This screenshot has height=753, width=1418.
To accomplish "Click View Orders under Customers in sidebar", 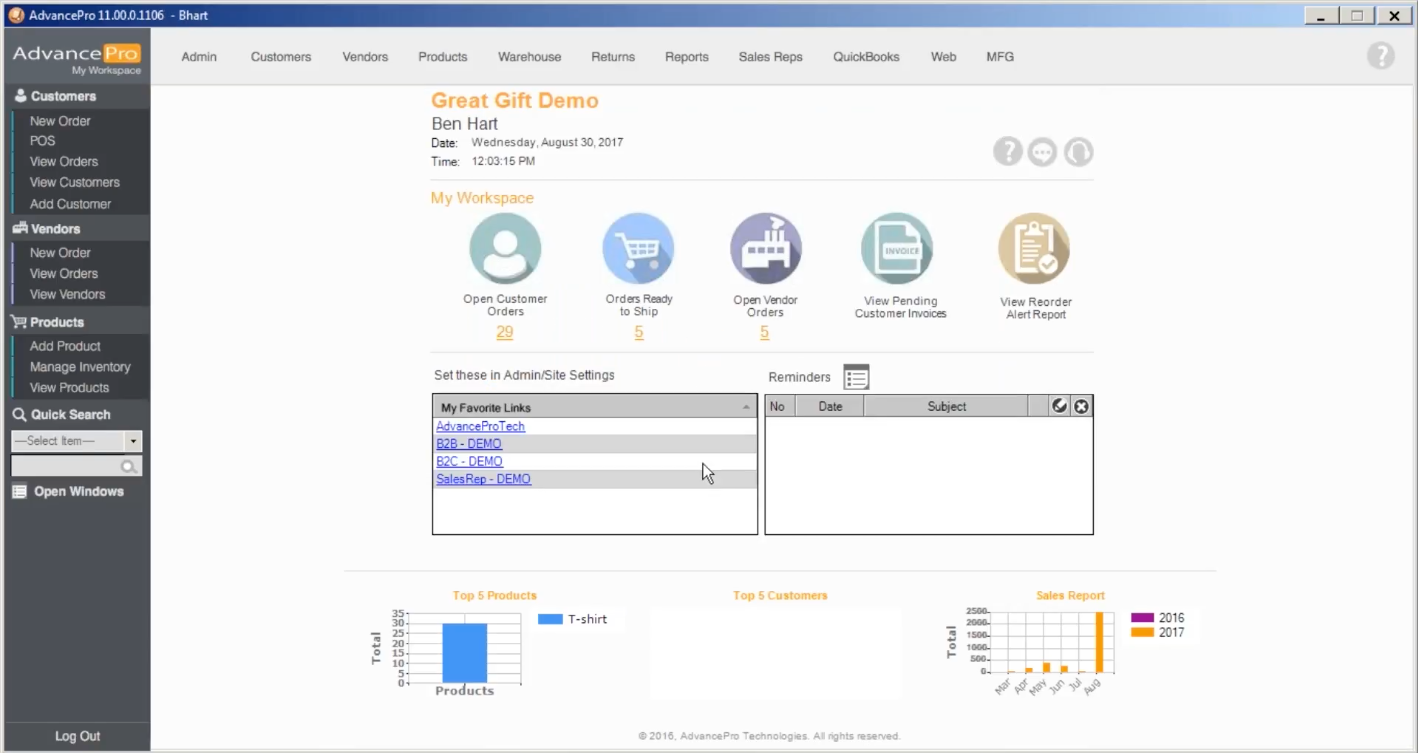I will 64,162.
